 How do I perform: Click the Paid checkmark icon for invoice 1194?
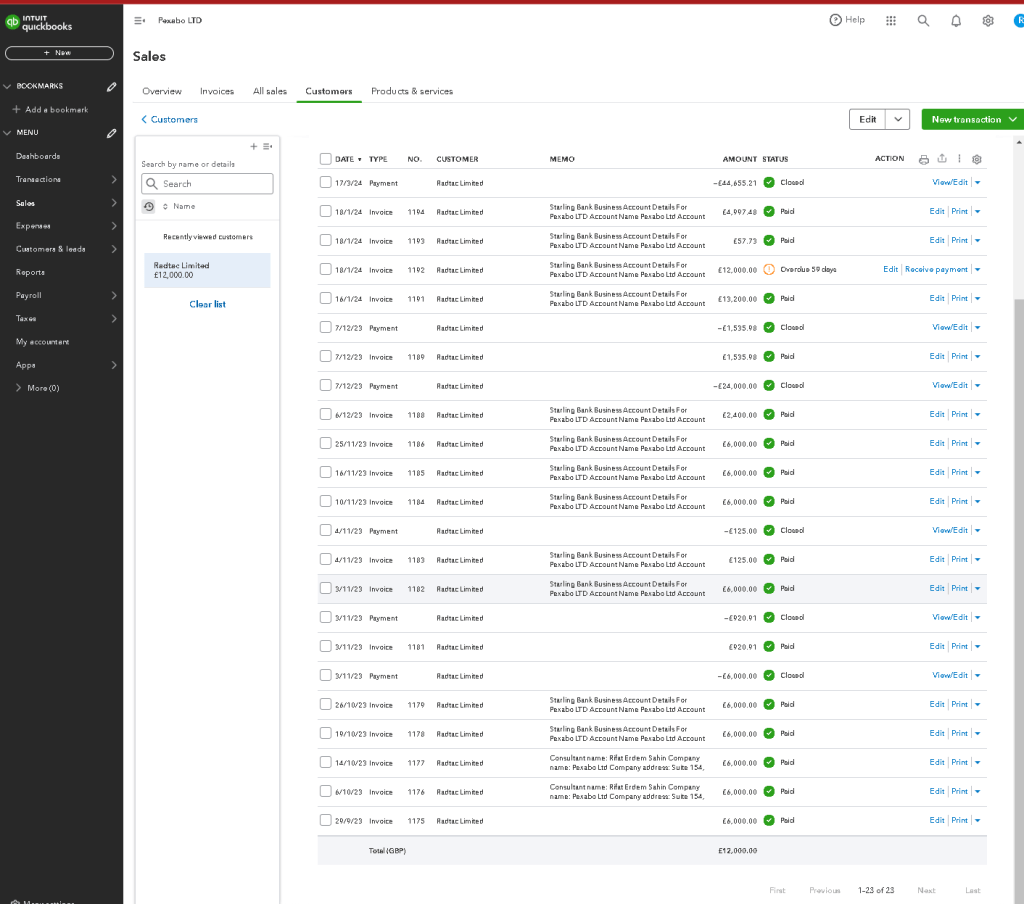click(x=769, y=212)
